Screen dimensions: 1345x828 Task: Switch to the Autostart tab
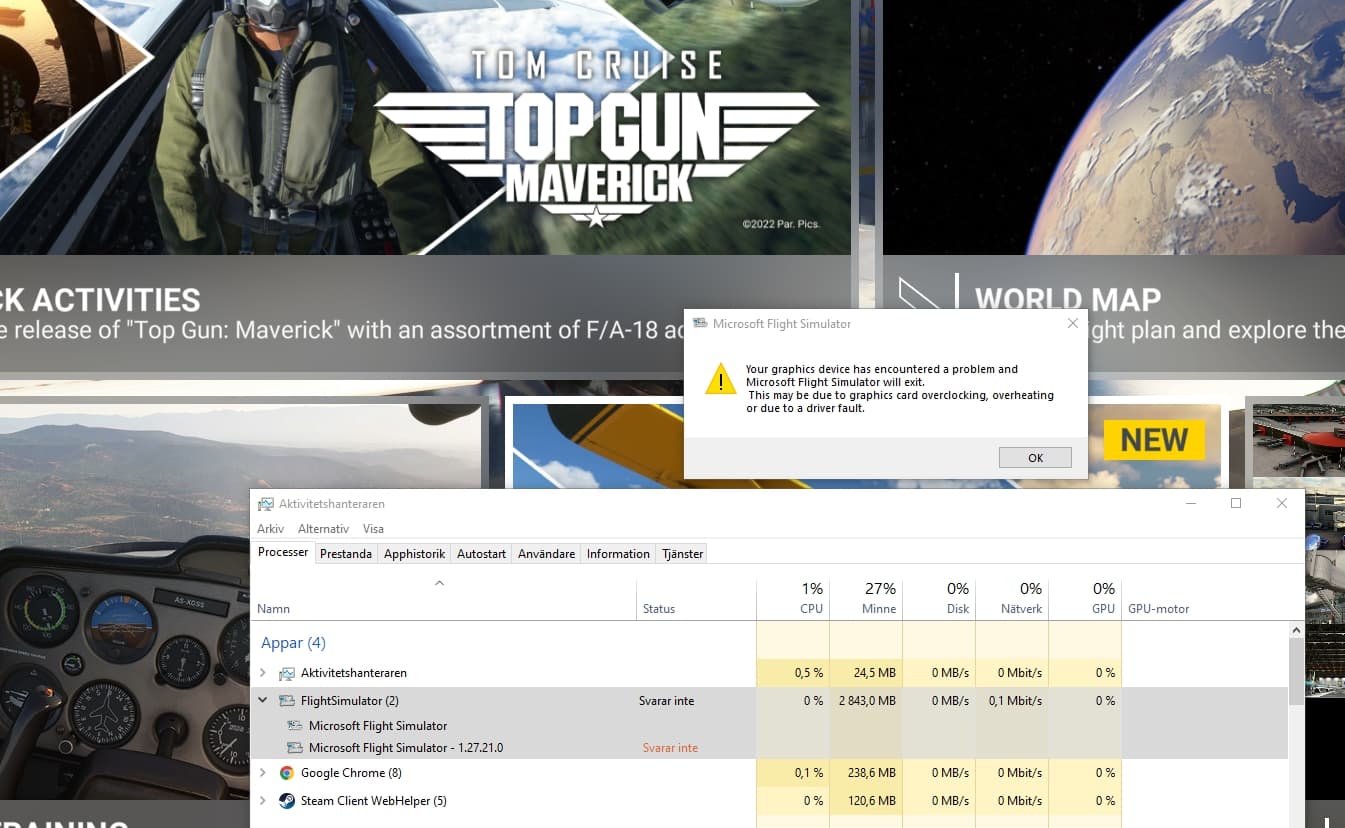click(x=481, y=554)
